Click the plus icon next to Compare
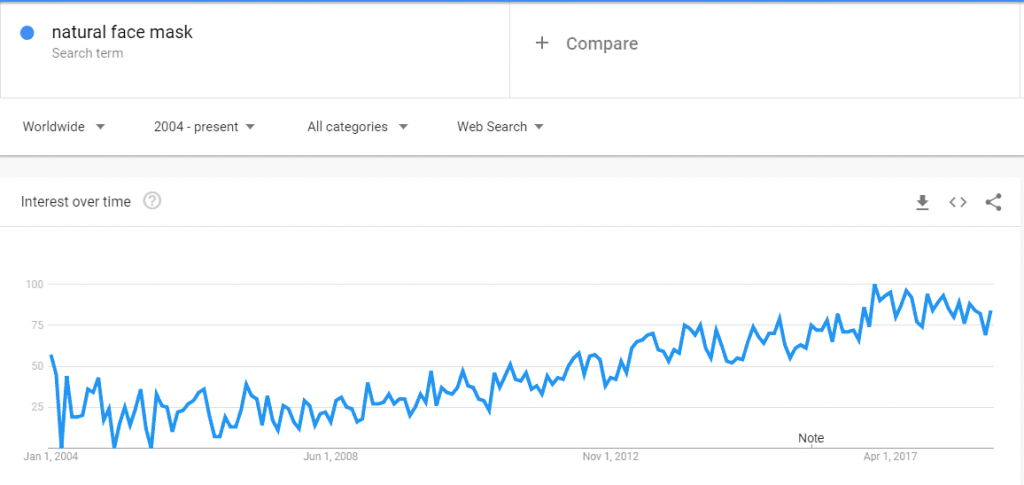 pos(542,43)
